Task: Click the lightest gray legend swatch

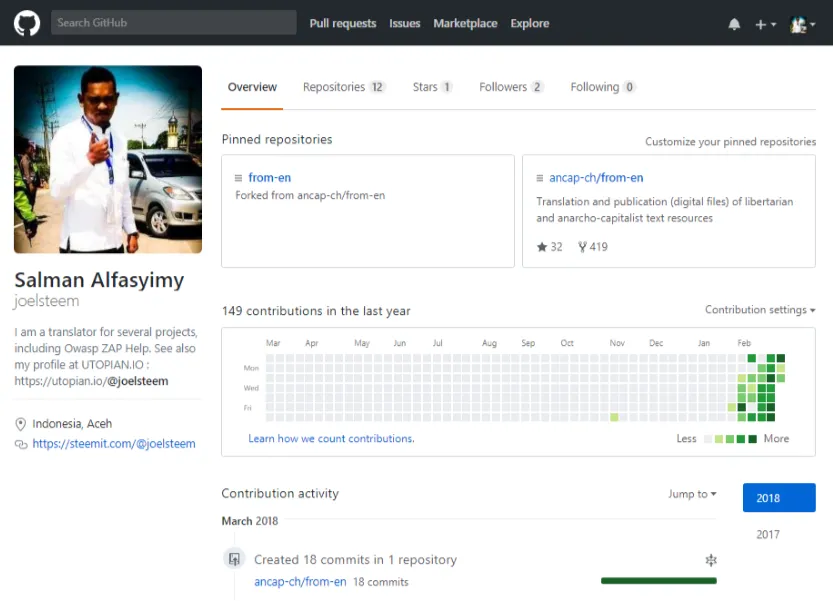Action: 708,439
